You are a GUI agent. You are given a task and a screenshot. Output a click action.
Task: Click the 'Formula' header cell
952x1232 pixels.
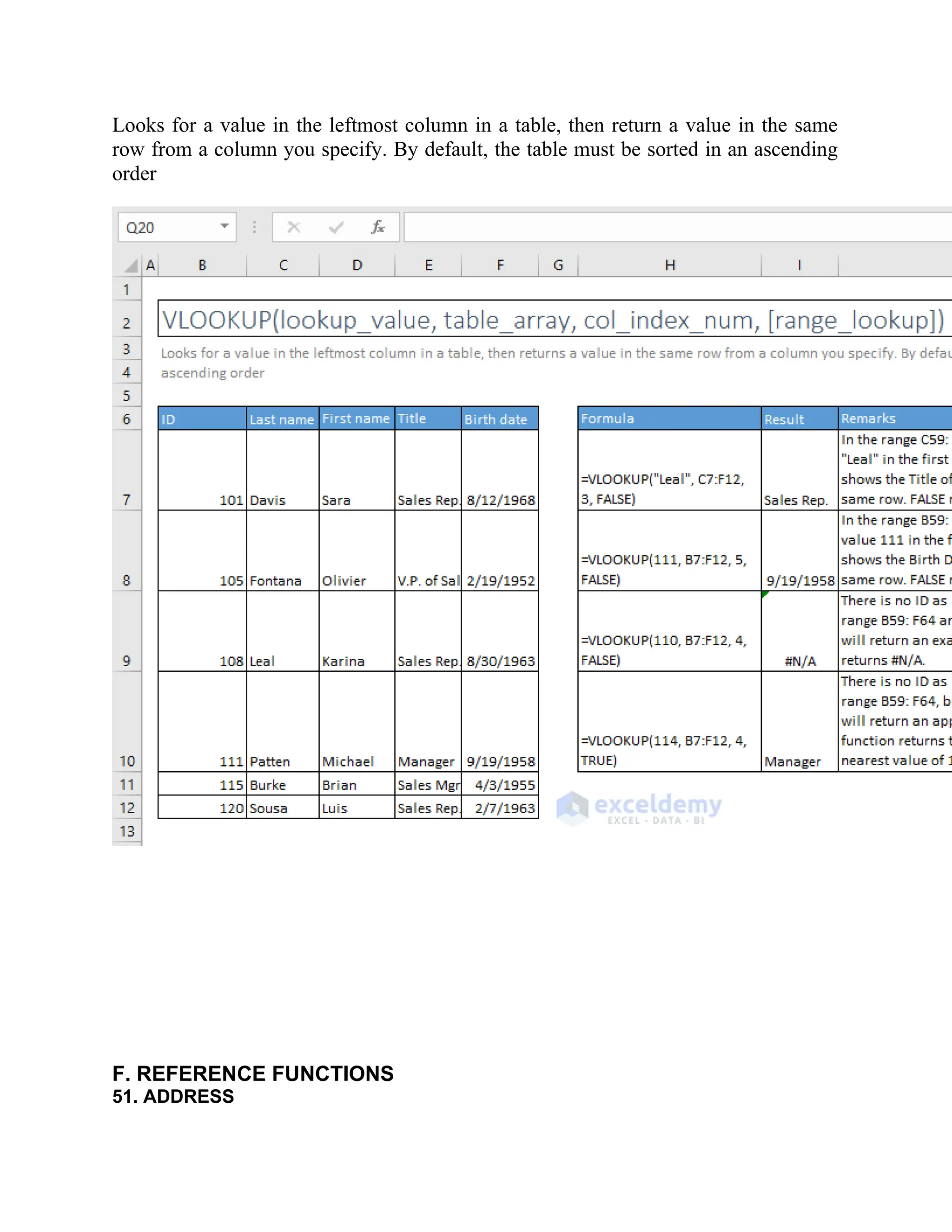pos(670,418)
